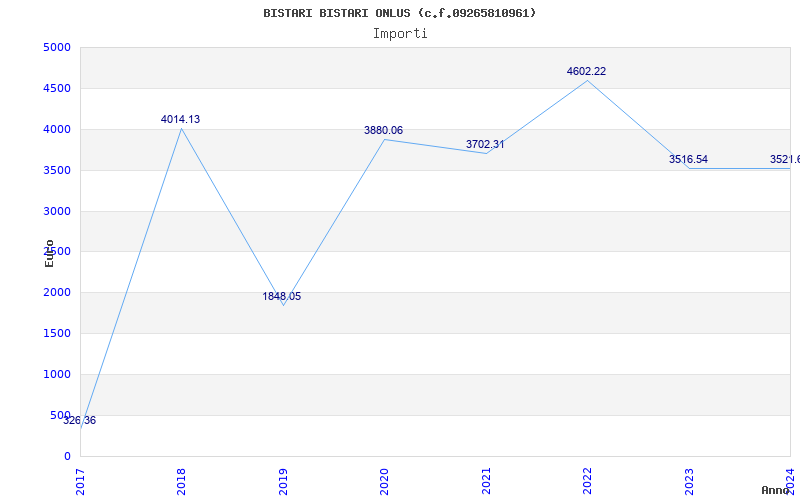Click the 4000 y-axis tick label
Viewport: 800px width, 500px height.
(x=57, y=130)
